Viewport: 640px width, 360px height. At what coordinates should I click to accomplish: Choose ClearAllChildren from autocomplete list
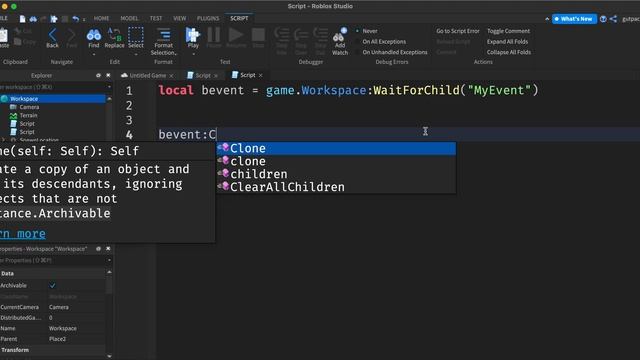coord(336,187)
